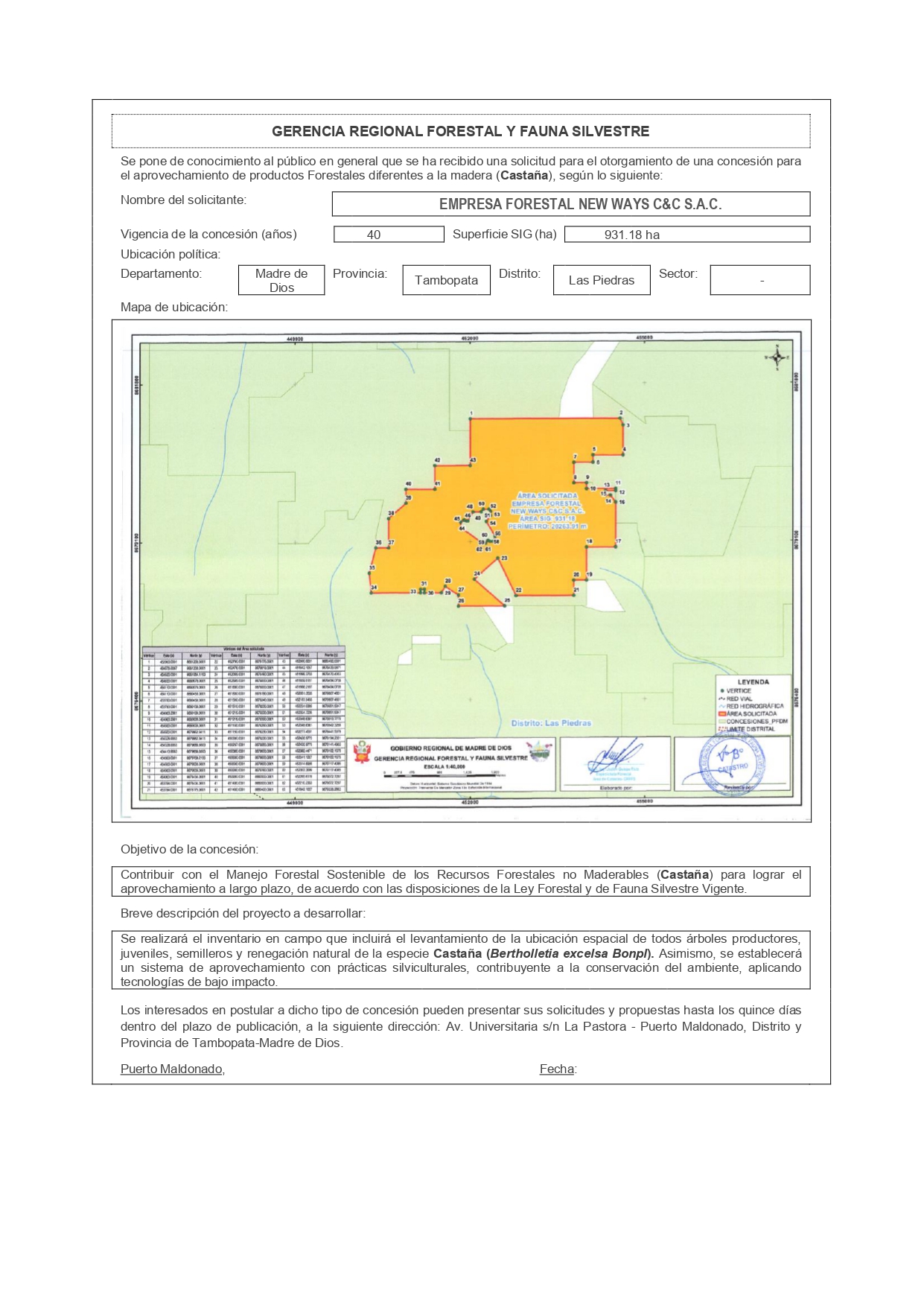Select the Departamento box Madre de Dios
The width and height of the screenshot is (924, 1307).
[281, 281]
